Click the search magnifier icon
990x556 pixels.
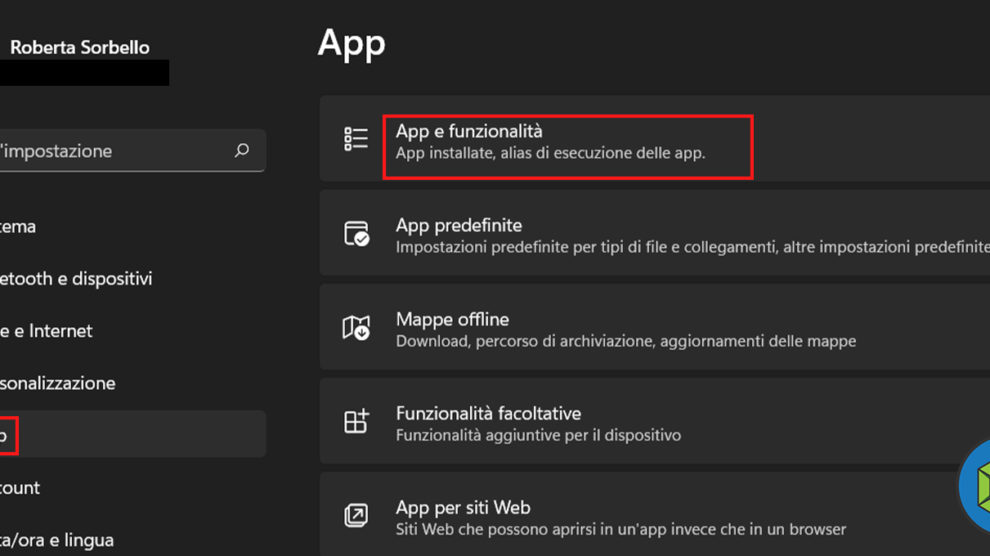point(241,151)
